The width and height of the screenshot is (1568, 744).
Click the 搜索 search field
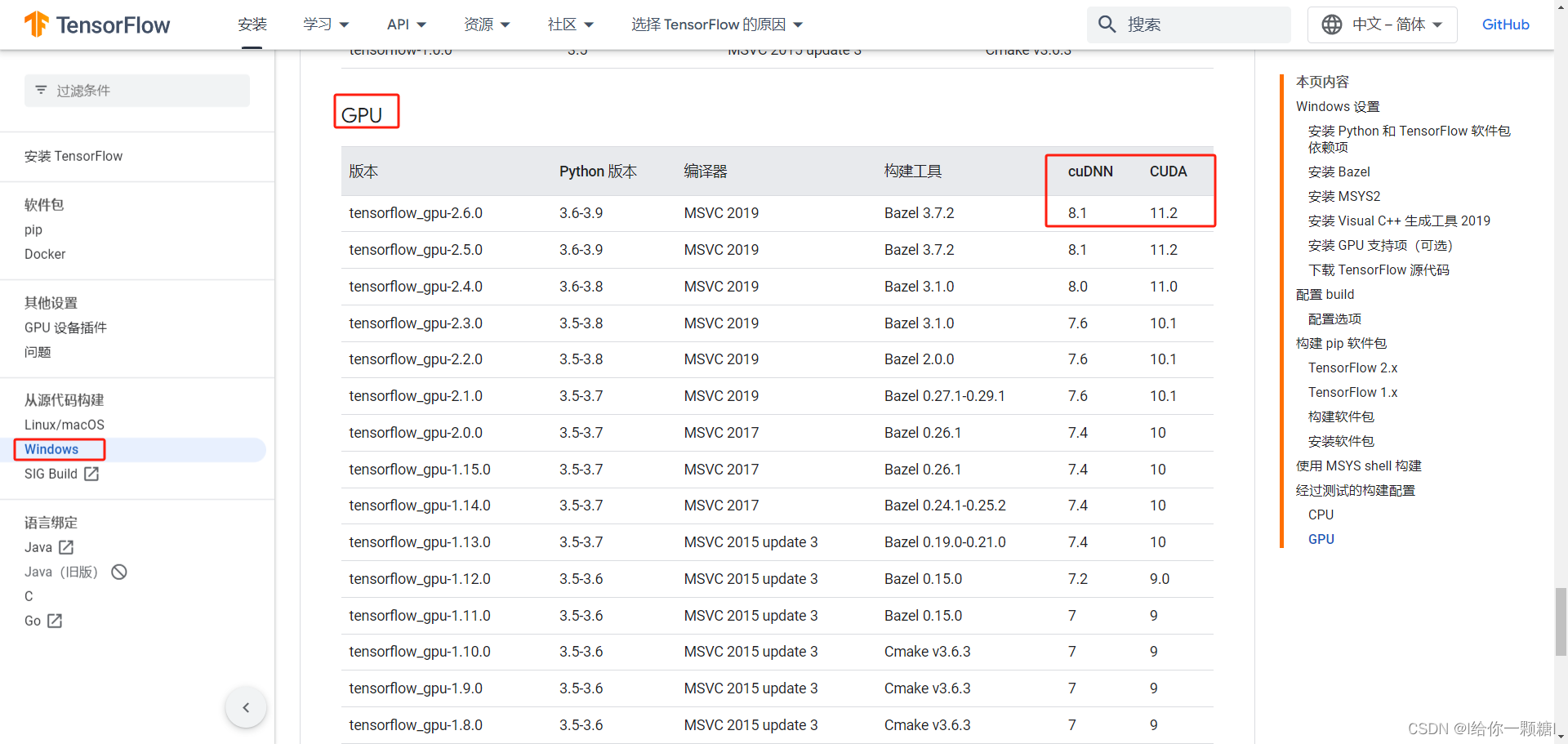1188,25
